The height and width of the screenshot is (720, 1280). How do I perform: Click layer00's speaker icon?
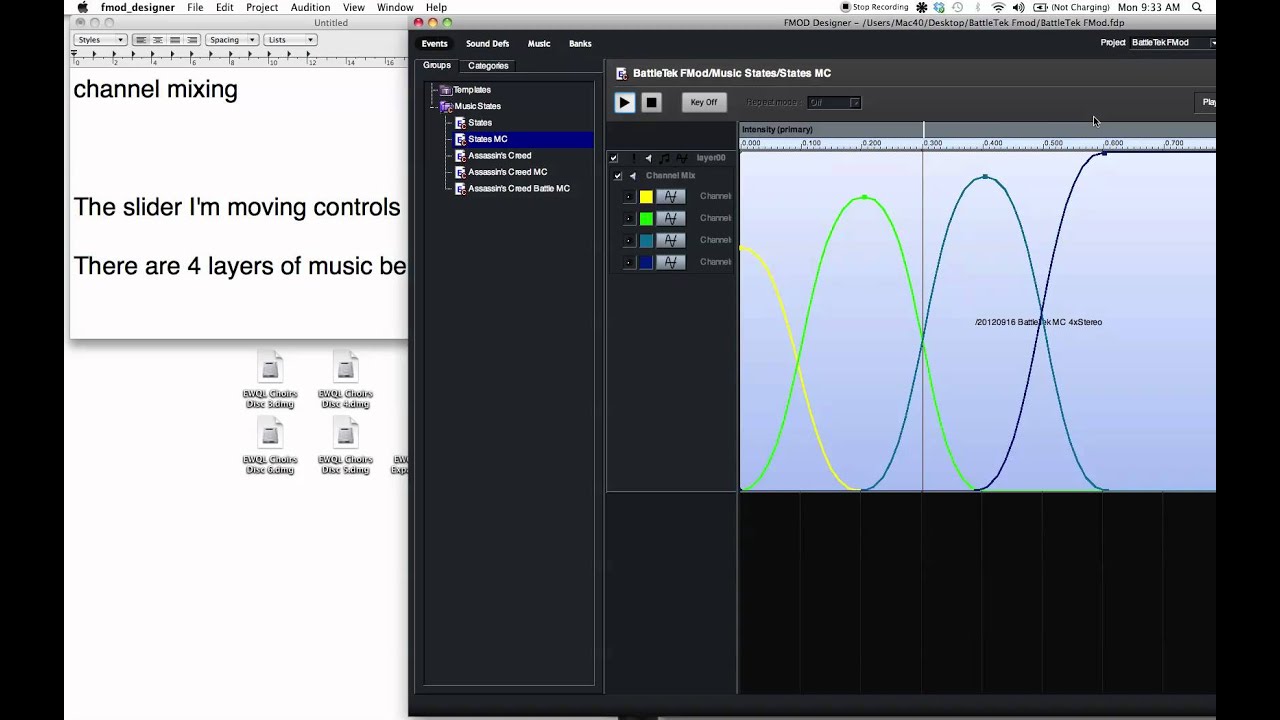point(648,158)
